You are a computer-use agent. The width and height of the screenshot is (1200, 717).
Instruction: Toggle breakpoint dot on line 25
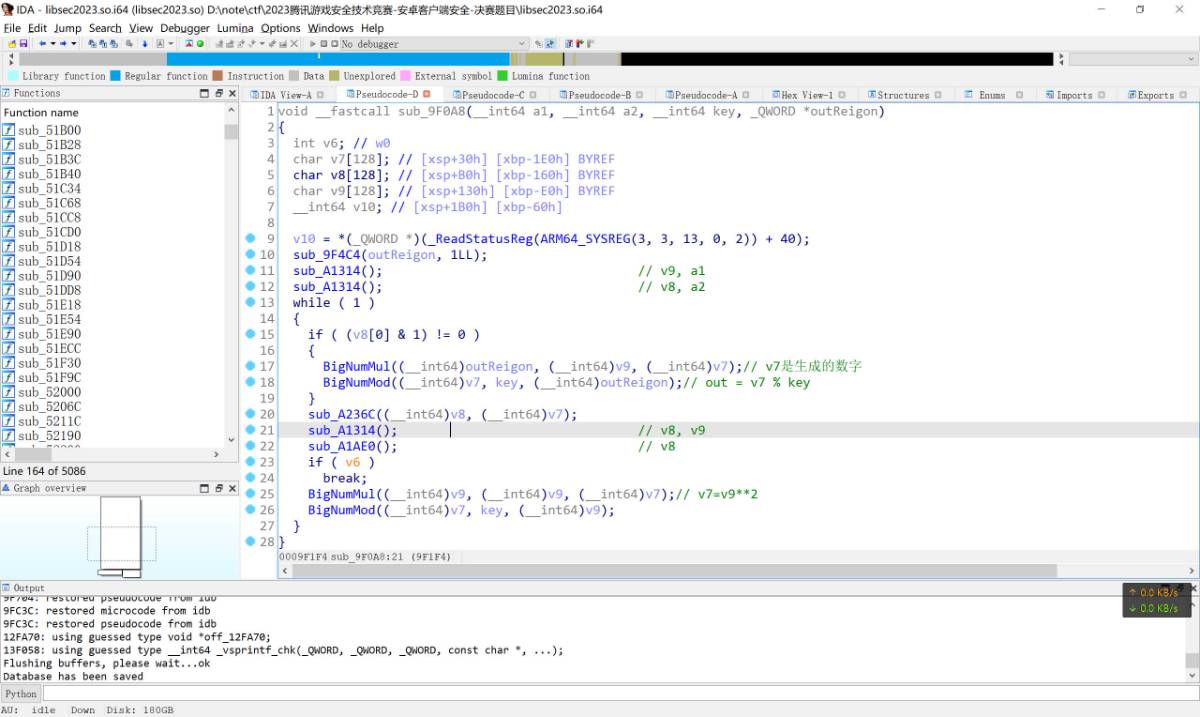[x=250, y=494]
